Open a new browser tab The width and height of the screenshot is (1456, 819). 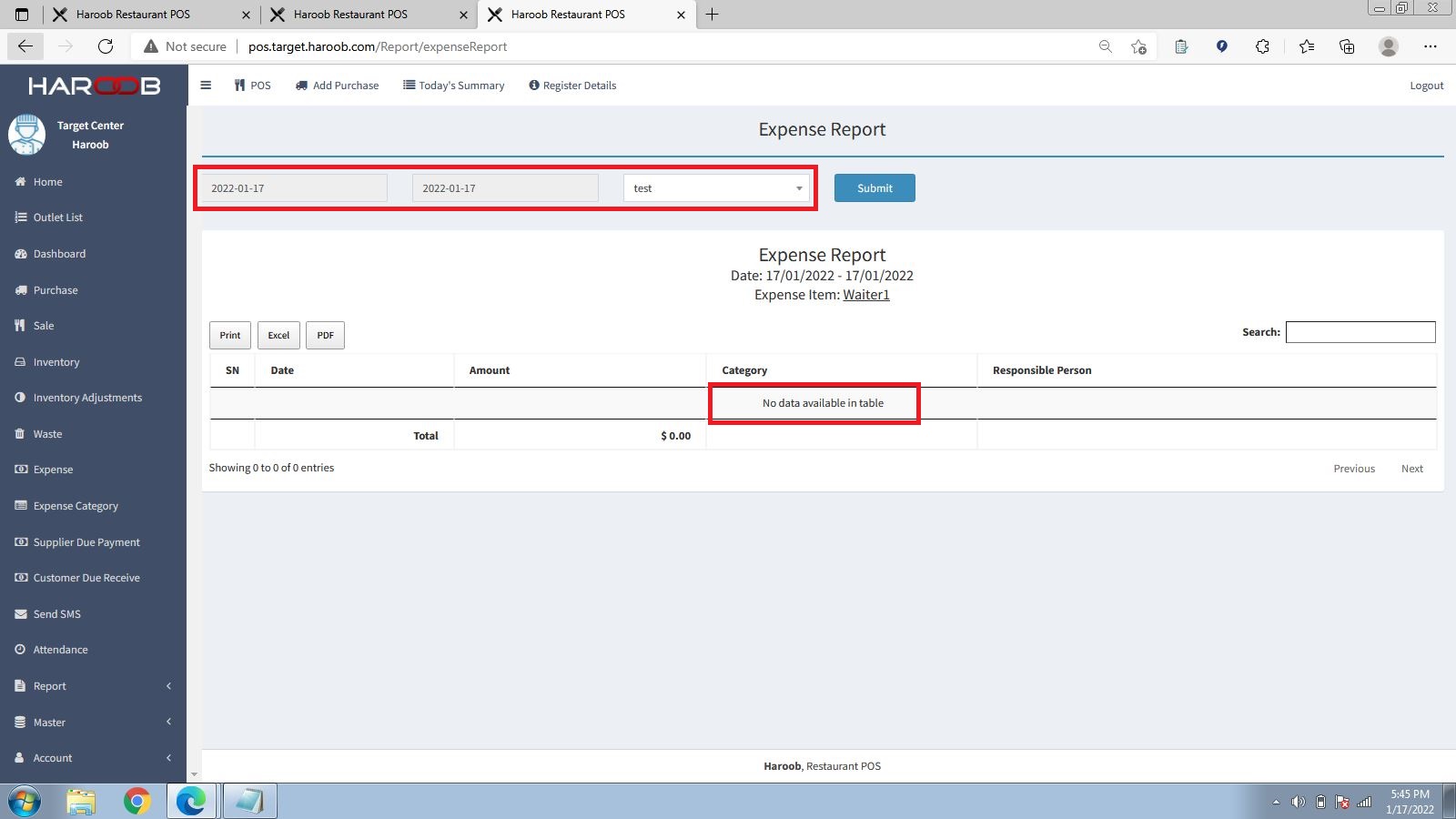tap(712, 15)
